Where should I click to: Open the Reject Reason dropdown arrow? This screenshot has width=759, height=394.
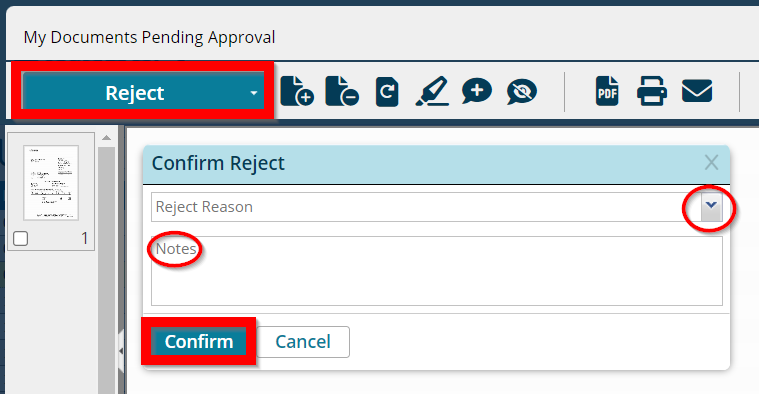coord(711,207)
